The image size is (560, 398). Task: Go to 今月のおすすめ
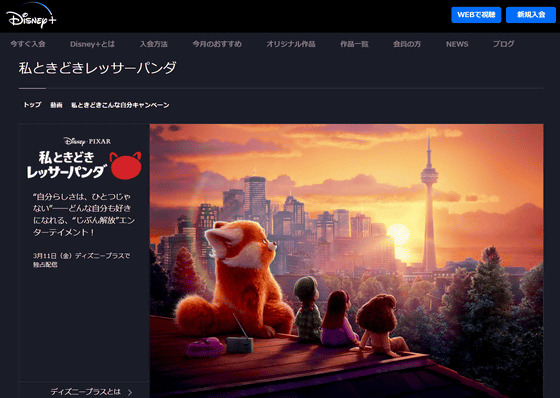217,44
